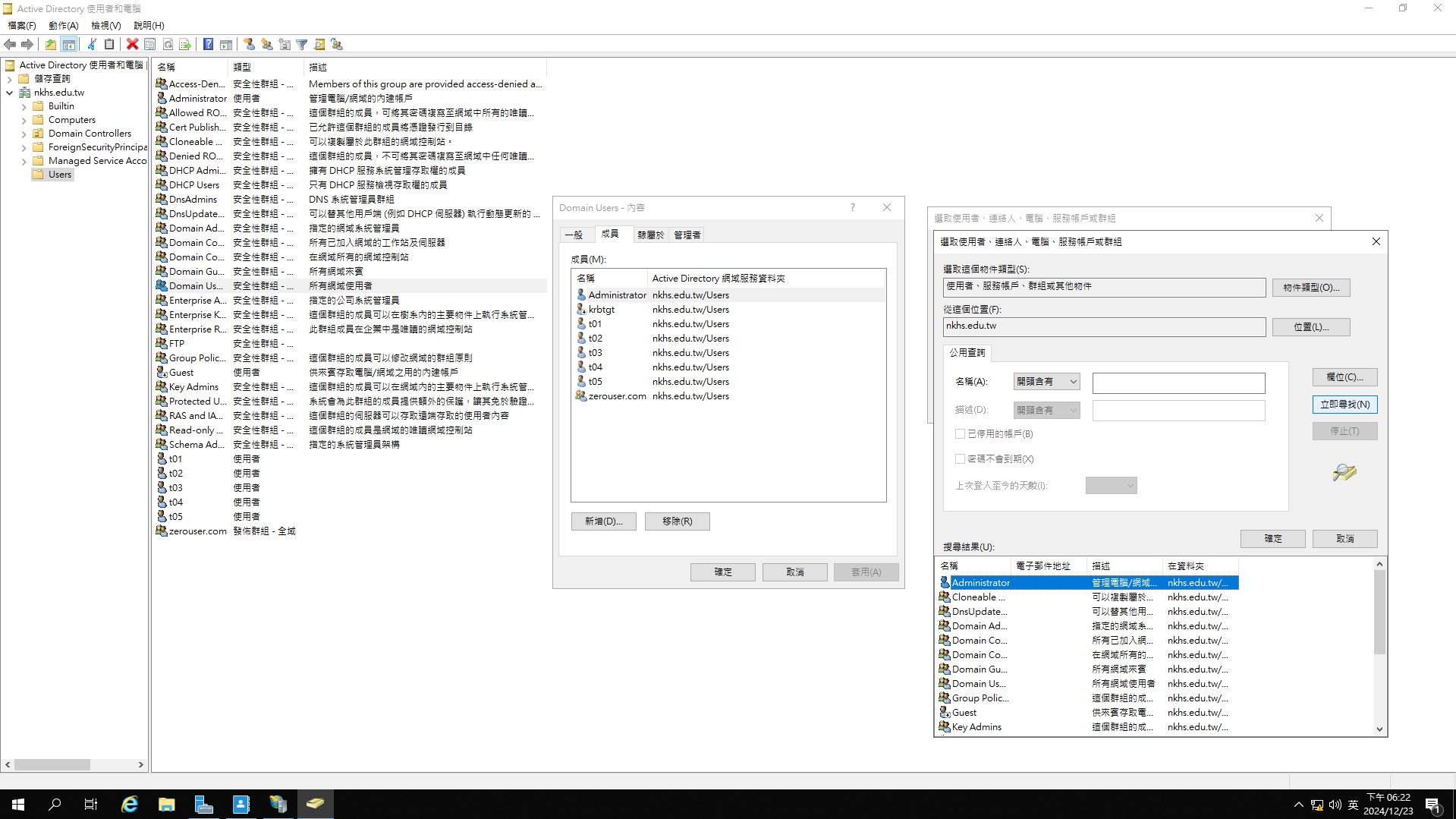Expand the 儲存查詢 tree node arrow
1456x819 pixels.
[10, 79]
